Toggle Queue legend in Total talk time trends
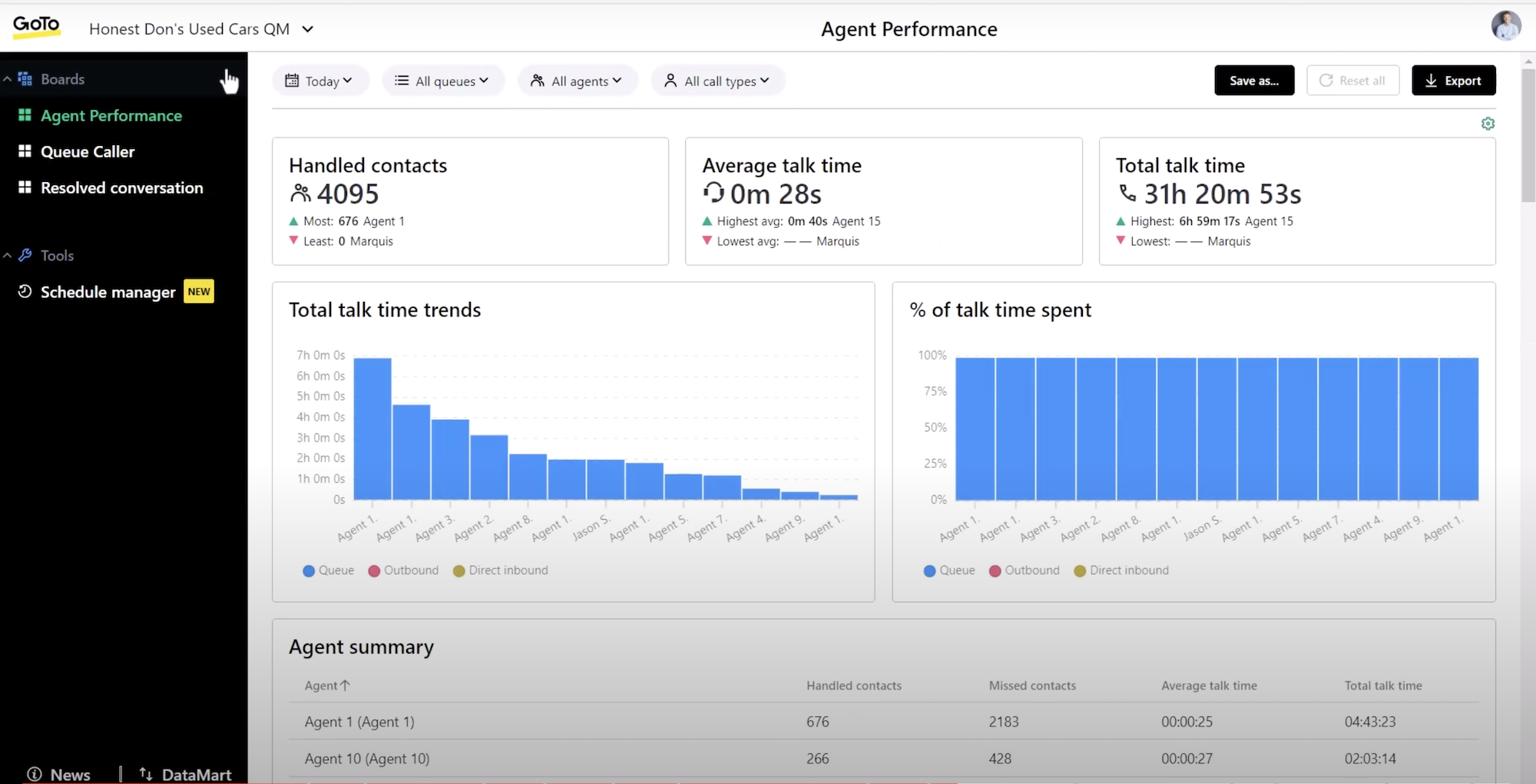1536x784 pixels. point(328,571)
